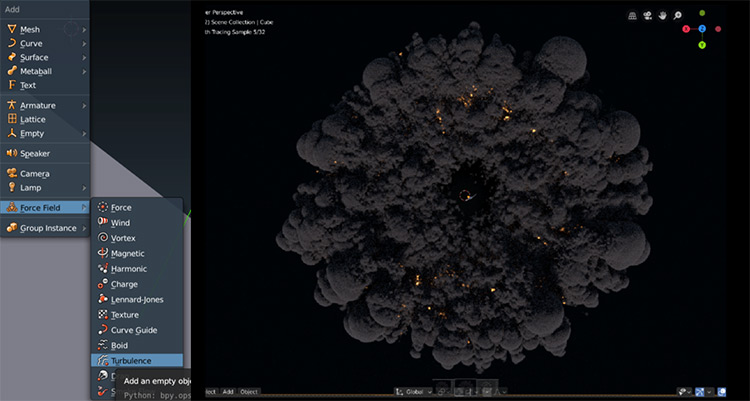
Task: Click the green Y axis on the navigation gizmo
Action: pos(702,45)
